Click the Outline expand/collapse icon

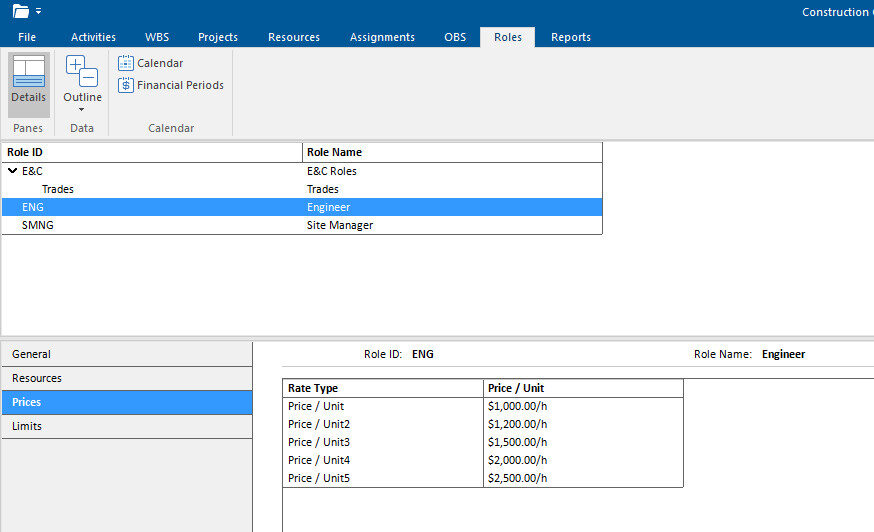click(82, 71)
